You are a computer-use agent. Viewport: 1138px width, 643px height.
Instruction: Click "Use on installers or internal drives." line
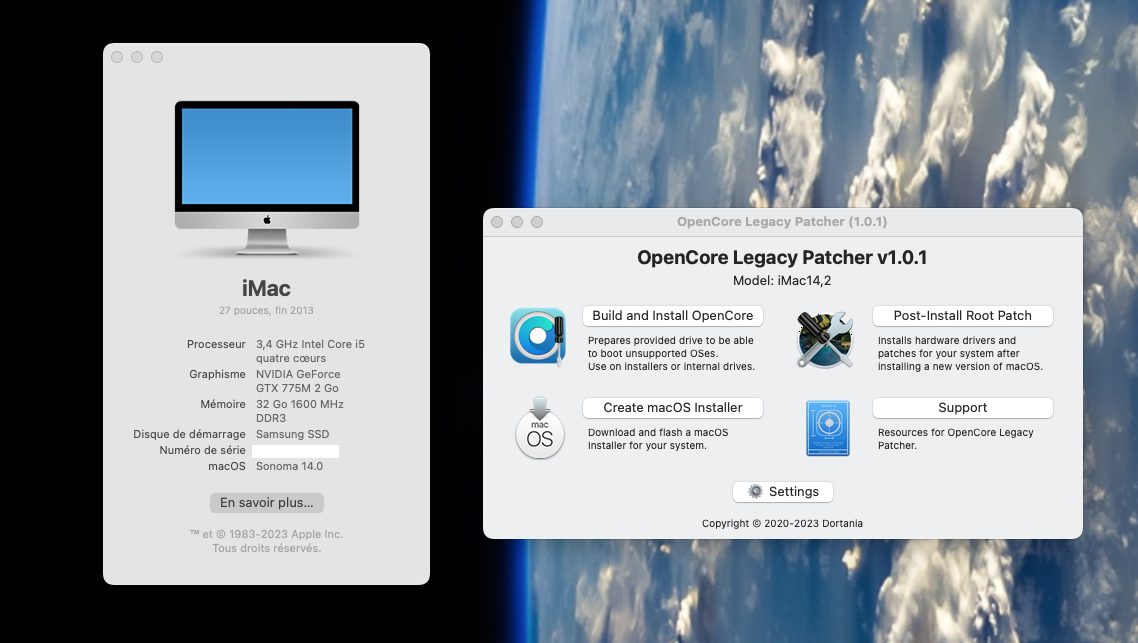click(671, 366)
